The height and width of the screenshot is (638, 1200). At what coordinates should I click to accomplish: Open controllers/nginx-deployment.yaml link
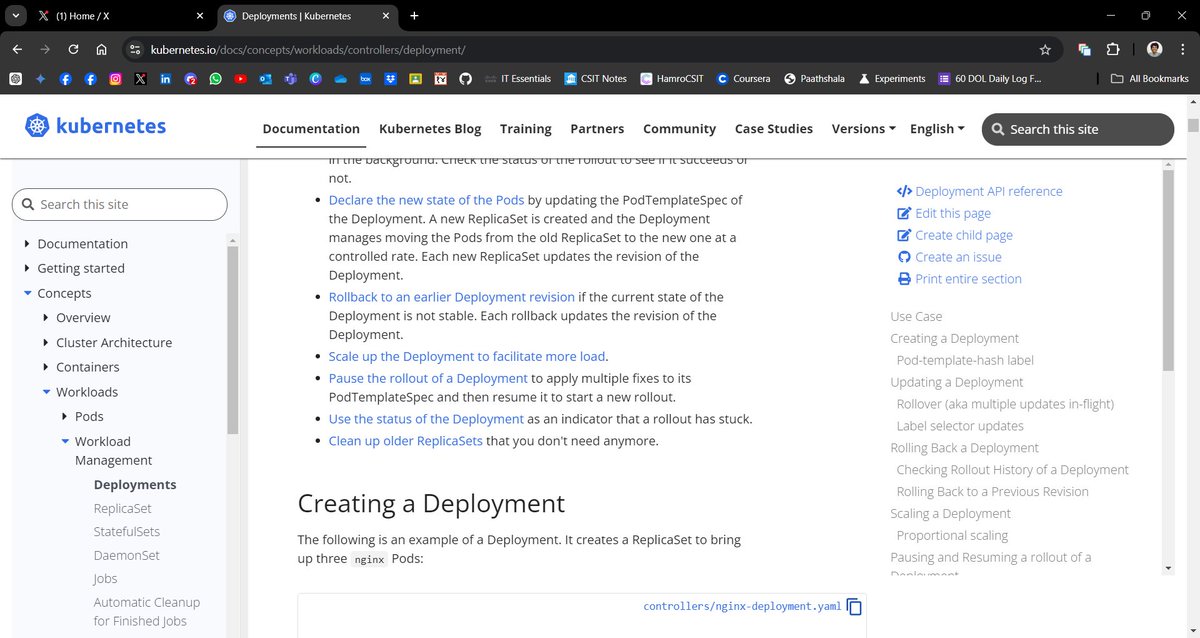[x=742, y=606]
